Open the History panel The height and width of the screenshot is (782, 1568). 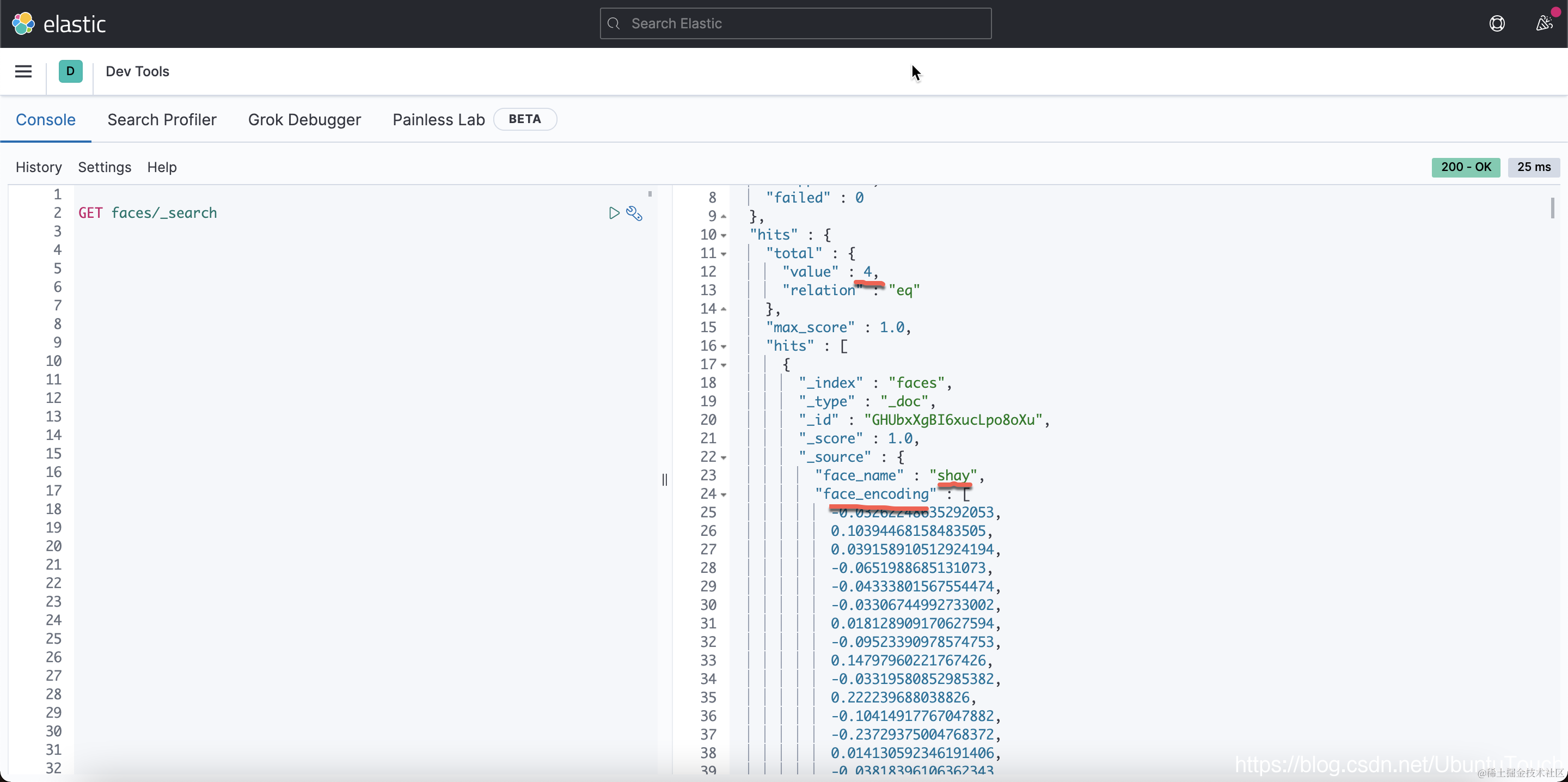[38, 167]
